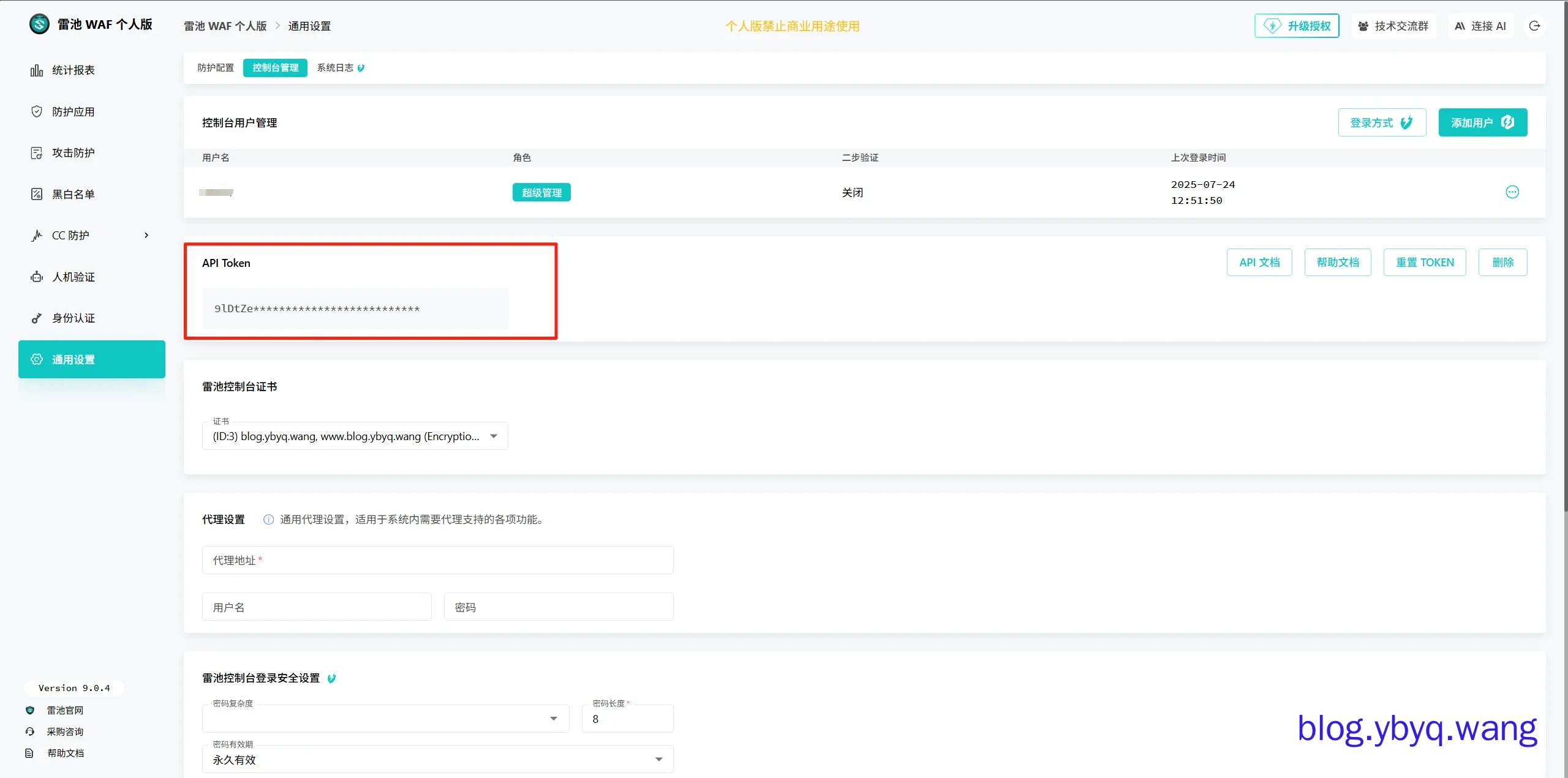
Task: Click the 超级管理 role tag
Action: pos(541,193)
